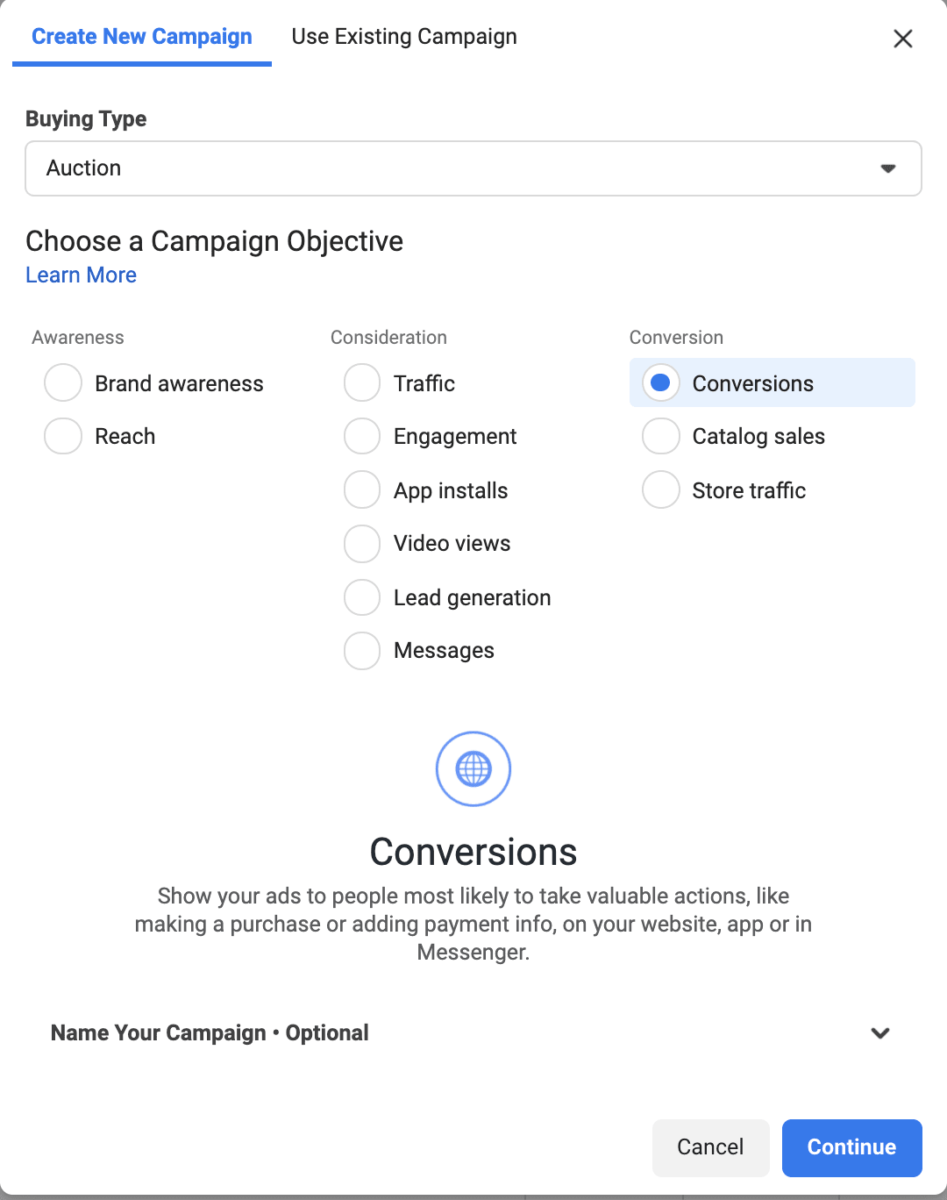Select the Brand awareness objective
This screenshot has width=947, height=1200.
coord(63,383)
